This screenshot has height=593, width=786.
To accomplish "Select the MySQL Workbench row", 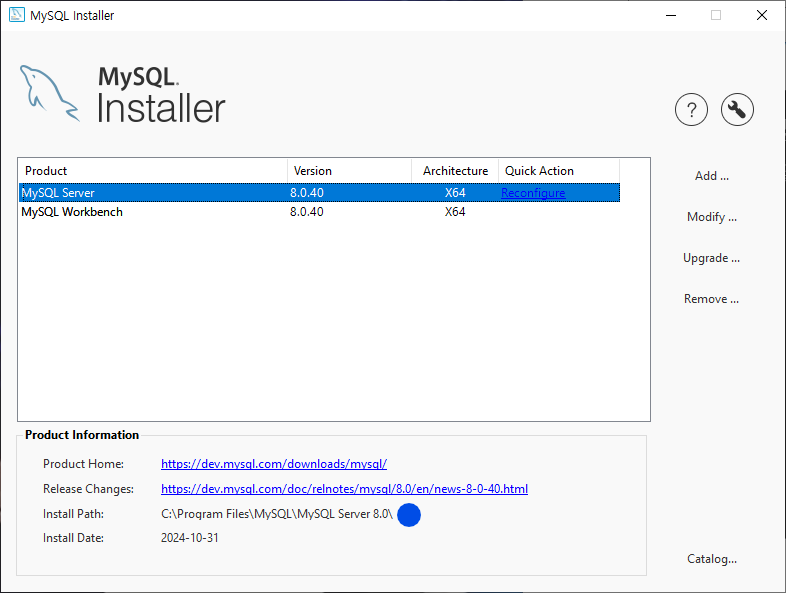I will click(319, 212).
